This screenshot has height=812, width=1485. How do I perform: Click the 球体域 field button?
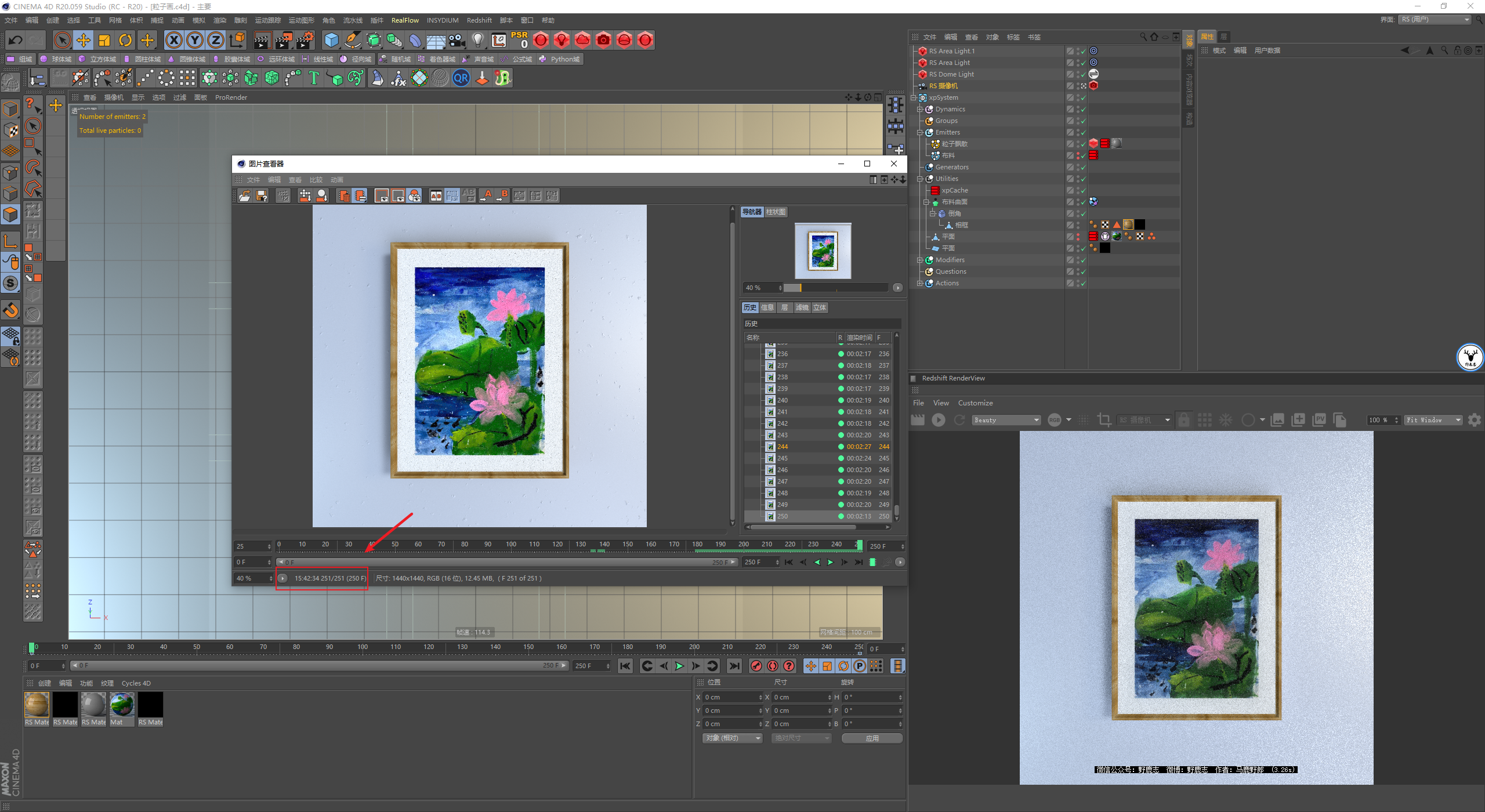click(56, 59)
